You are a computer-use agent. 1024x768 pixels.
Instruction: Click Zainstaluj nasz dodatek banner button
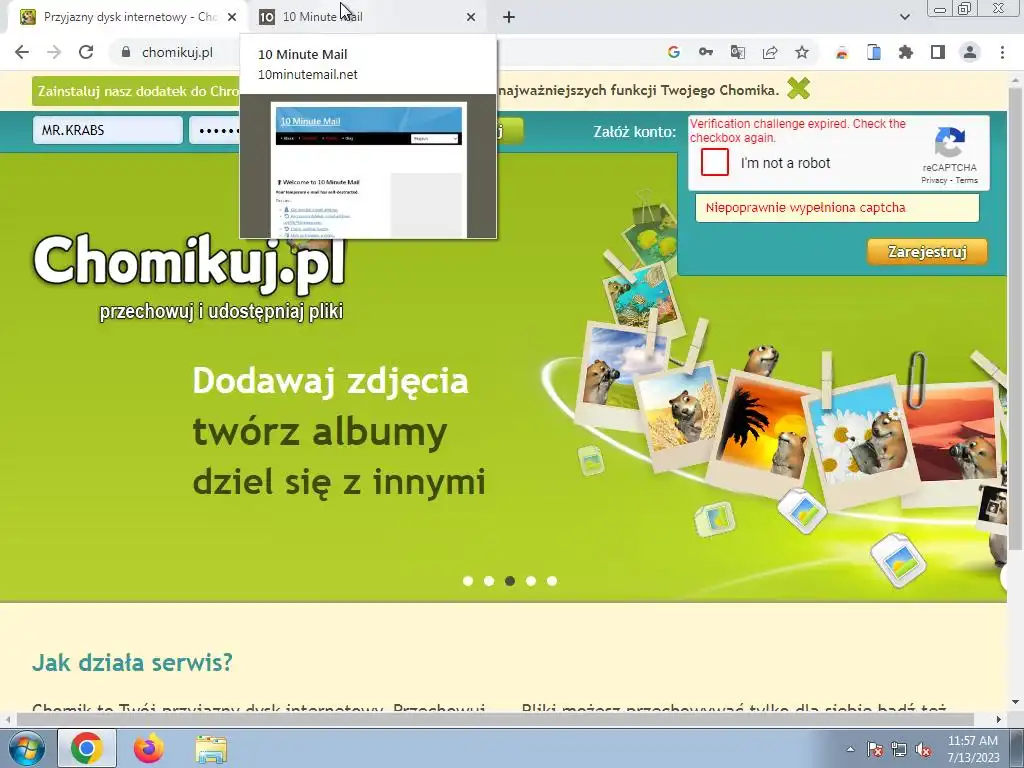coord(136,91)
